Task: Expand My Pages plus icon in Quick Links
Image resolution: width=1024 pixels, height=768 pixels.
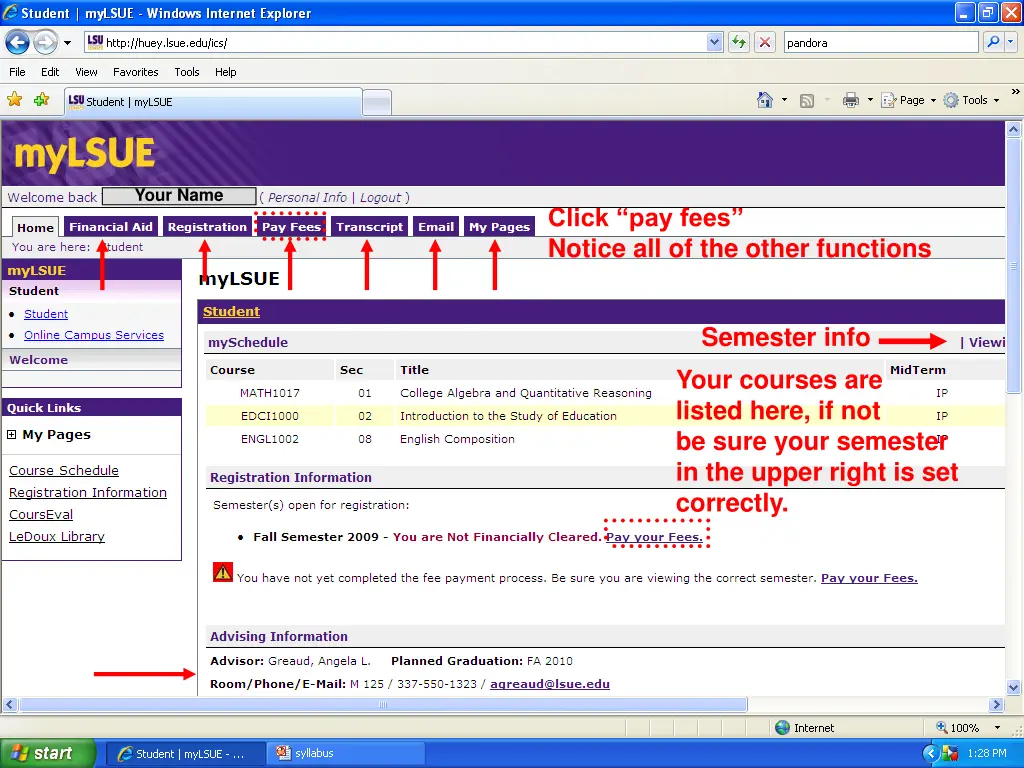Action: 11,435
